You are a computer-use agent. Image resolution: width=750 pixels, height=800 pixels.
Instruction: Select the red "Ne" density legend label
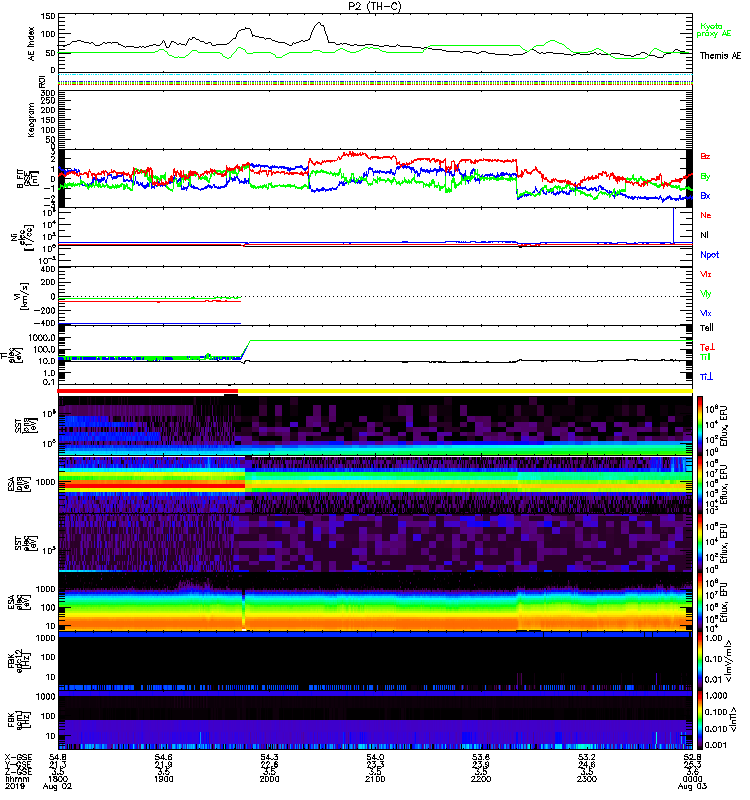[x=706, y=215]
